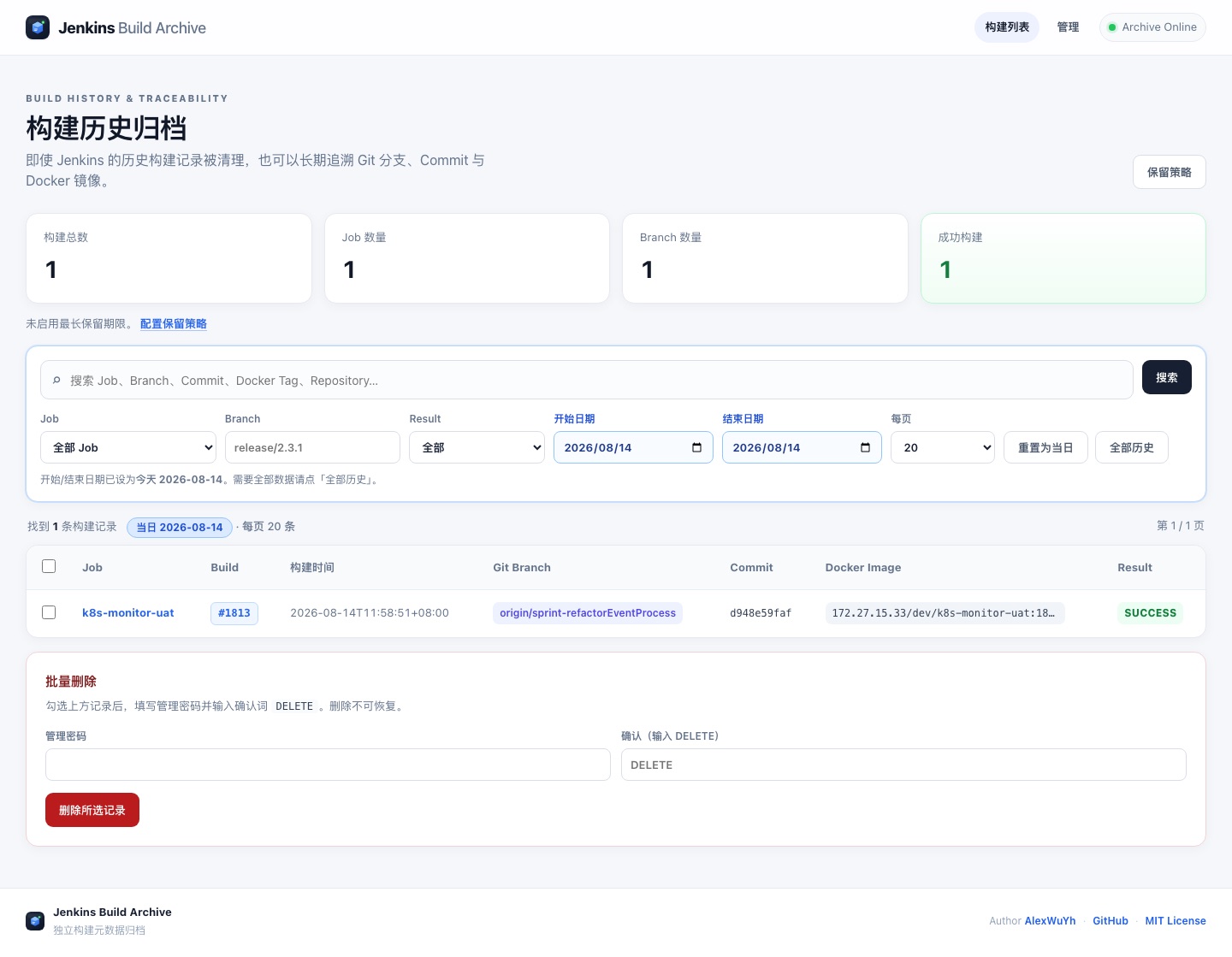1232x957 pixels.
Task: Open the k8s-monitor-uat job link
Action: (x=128, y=612)
